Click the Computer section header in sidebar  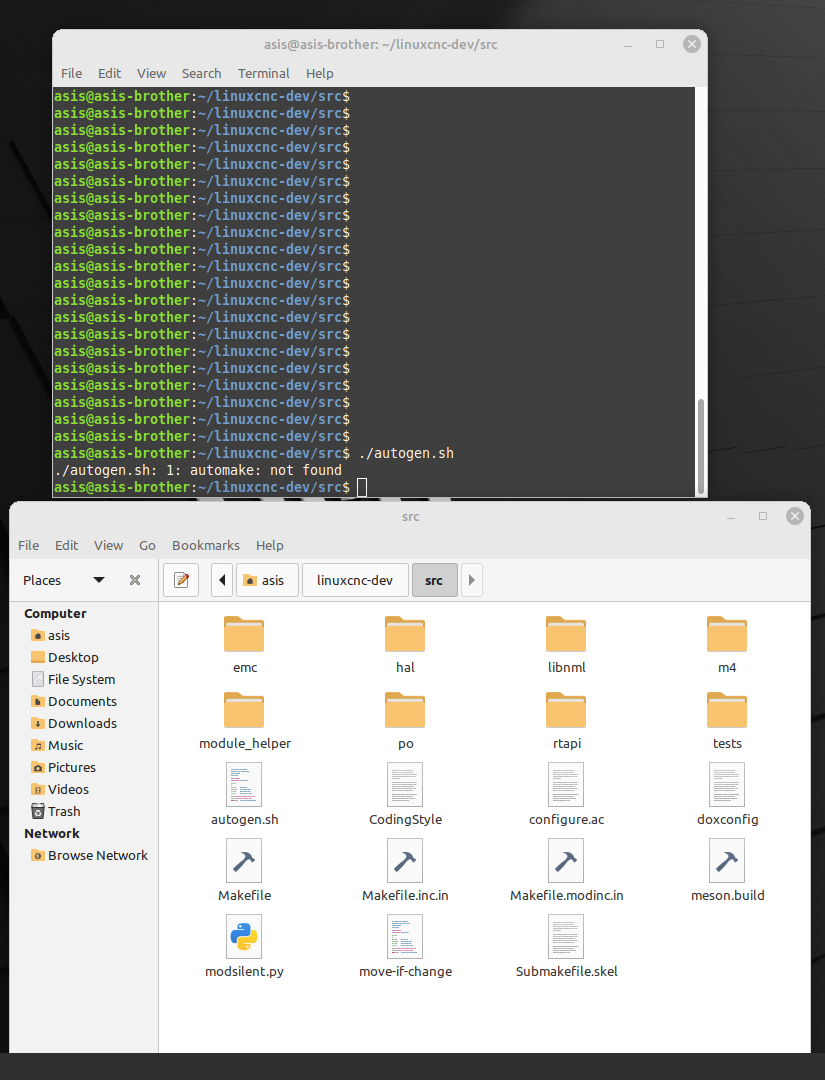tap(55, 613)
